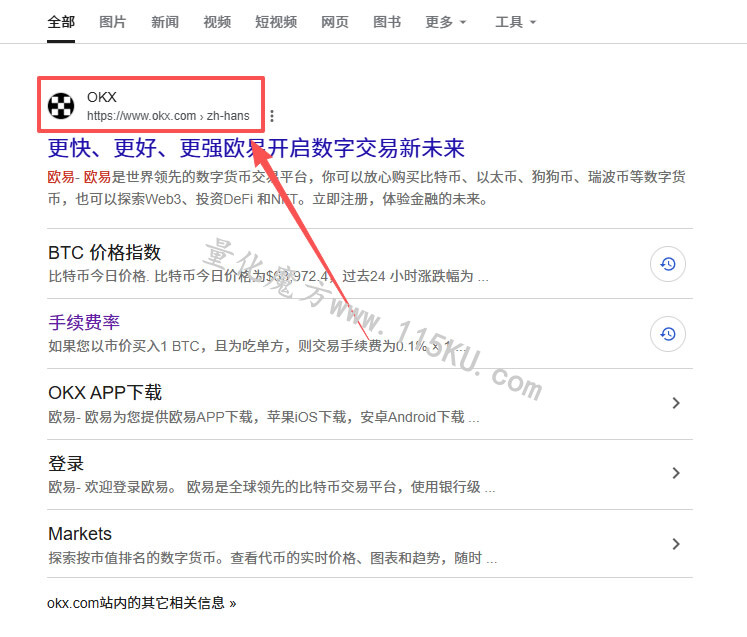Expand the 登录 row chevron
This screenshot has width=747, height=637.
676,473
